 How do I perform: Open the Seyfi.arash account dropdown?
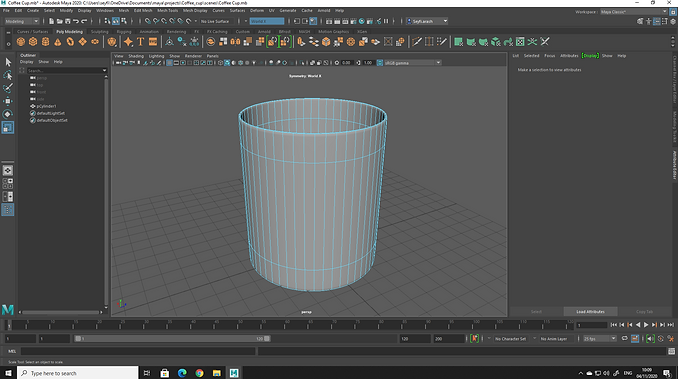(x=427, y=21)
